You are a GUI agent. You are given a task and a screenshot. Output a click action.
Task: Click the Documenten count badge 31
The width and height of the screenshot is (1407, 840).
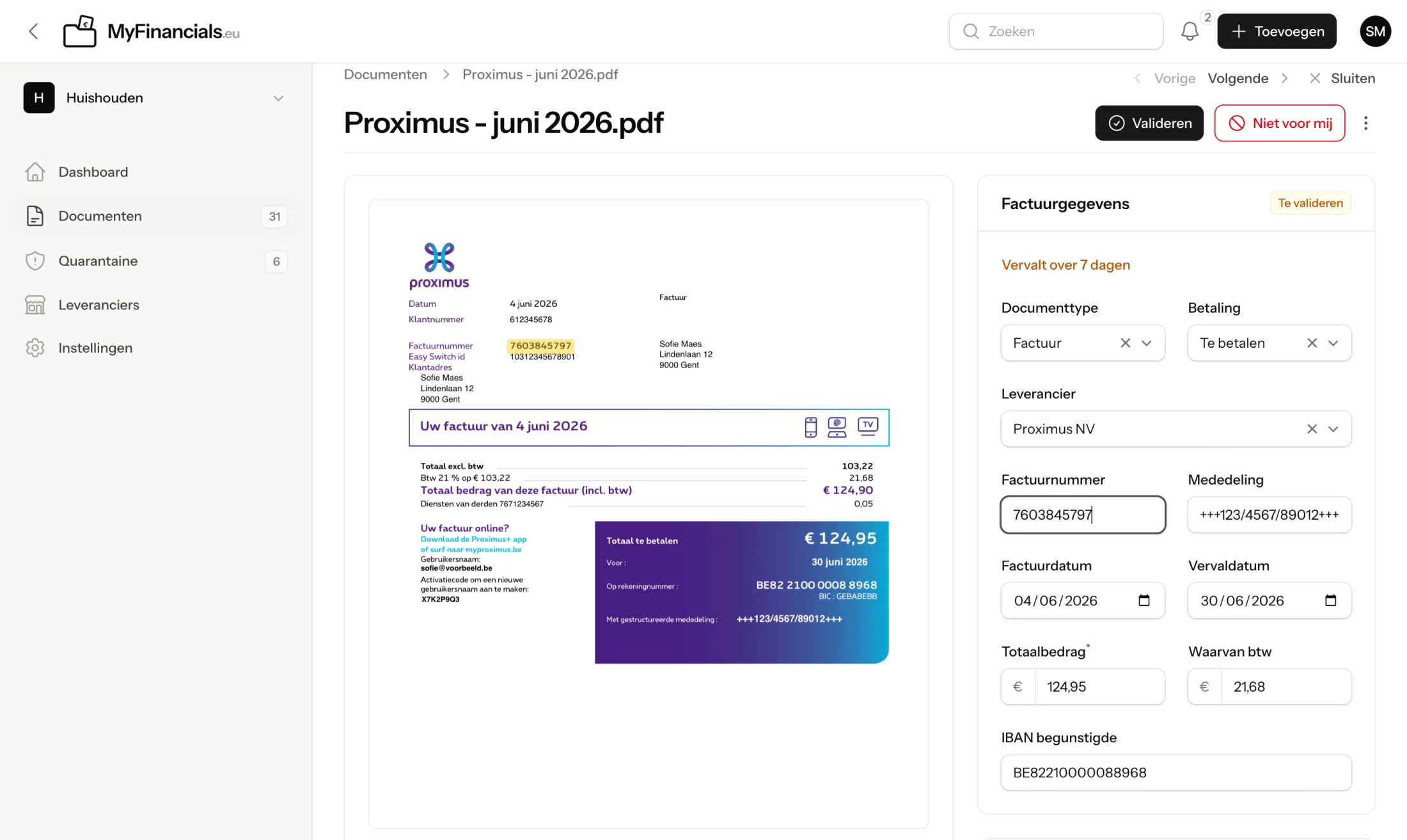click(x=274, y=217)
